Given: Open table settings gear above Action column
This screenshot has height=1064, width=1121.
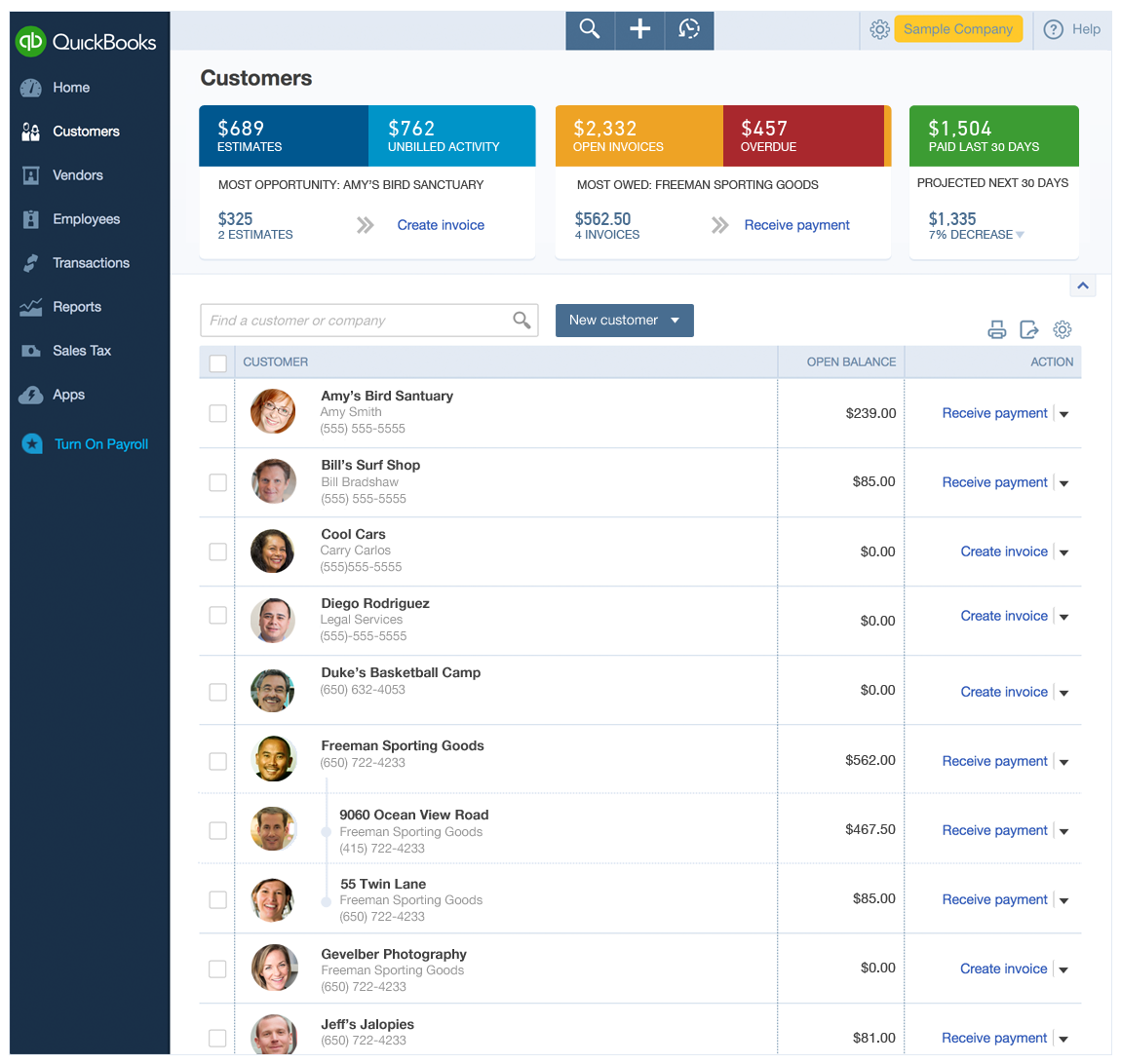Looking at the screenshot, I should tap(1063, 329).
